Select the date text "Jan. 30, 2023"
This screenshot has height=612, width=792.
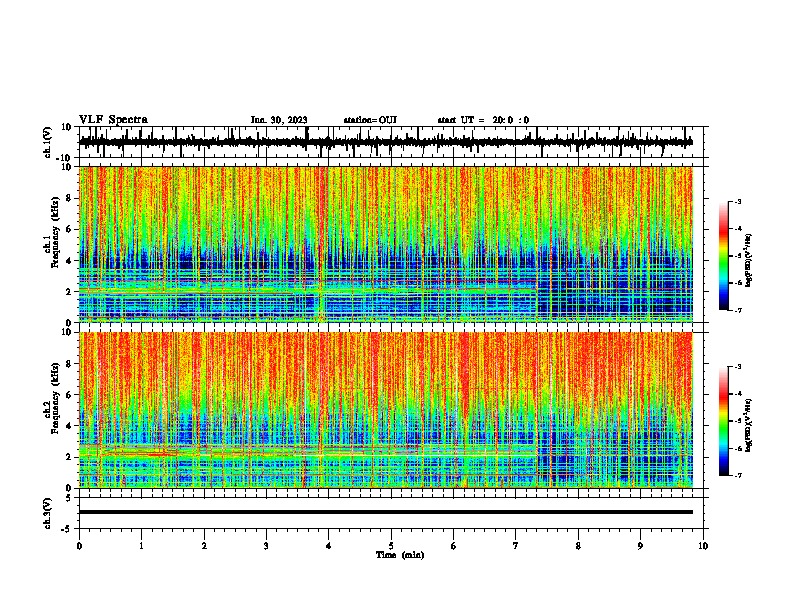pyautogui.click(x=279, y=120)
